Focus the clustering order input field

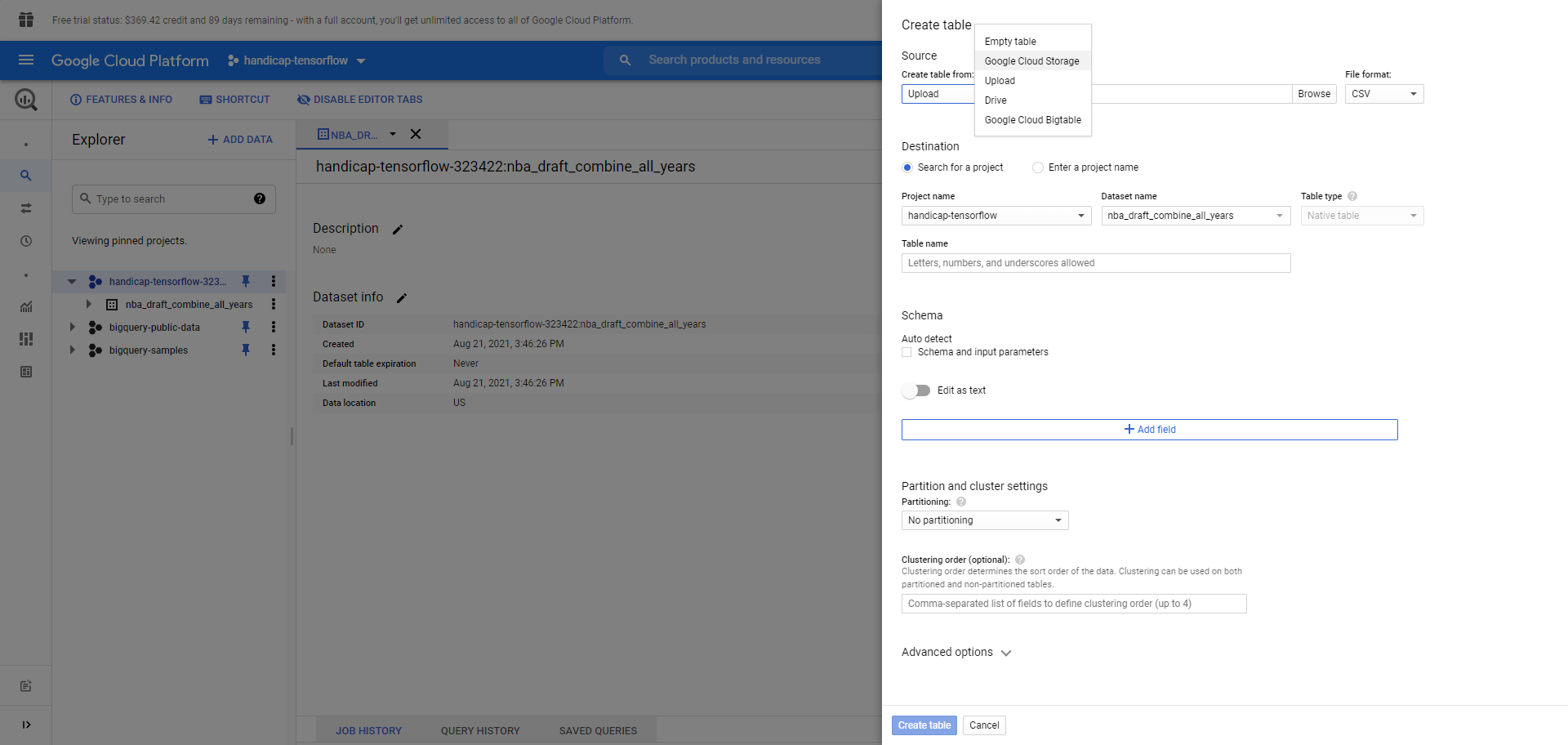[1074, 604]
